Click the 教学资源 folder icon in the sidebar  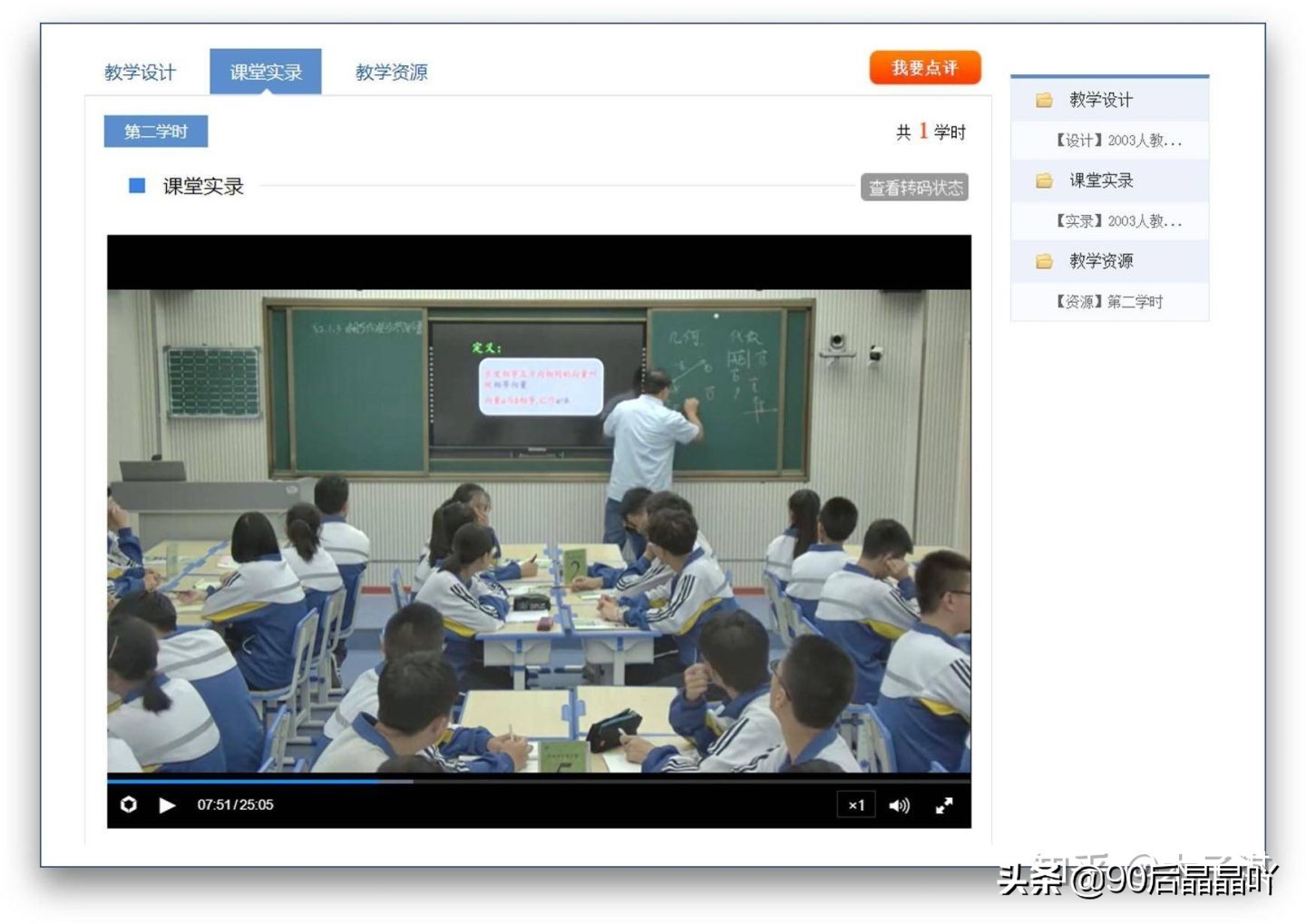coord(1045,261)
